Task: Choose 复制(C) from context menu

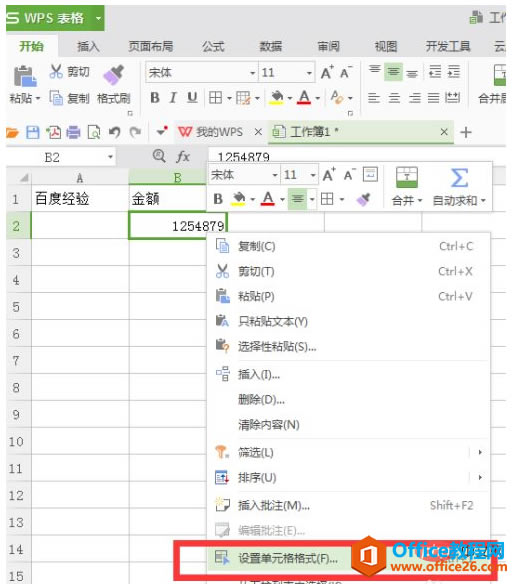Action: click(x=349, y=246)
